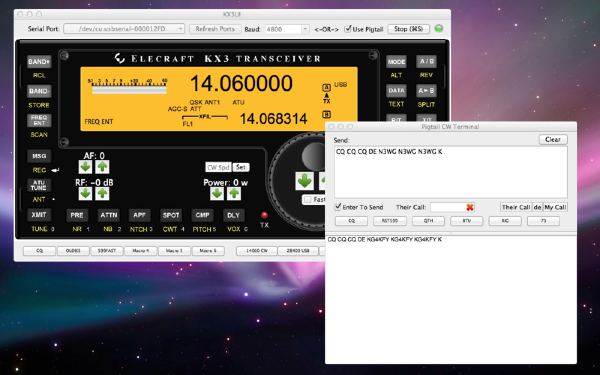Enable the Fast tuning checkbox
600x375 pixels.
(307, 199)
